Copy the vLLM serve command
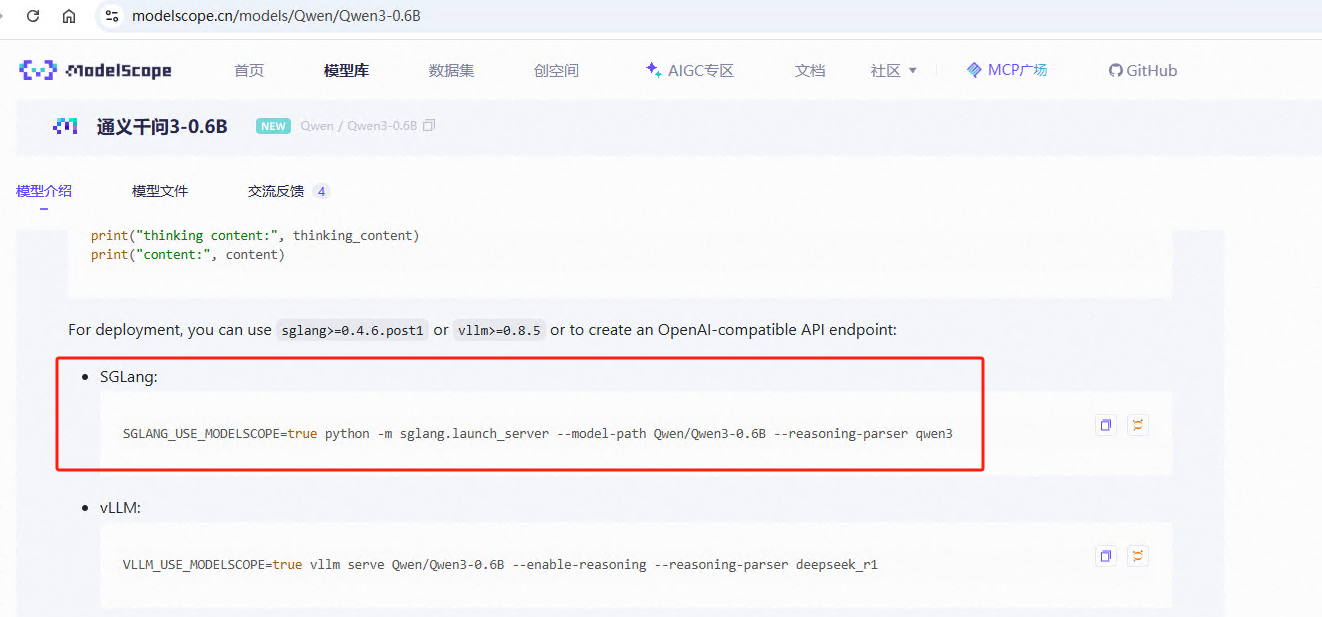This screenshot has height=617, width=1322. (x=1105, y=556)
